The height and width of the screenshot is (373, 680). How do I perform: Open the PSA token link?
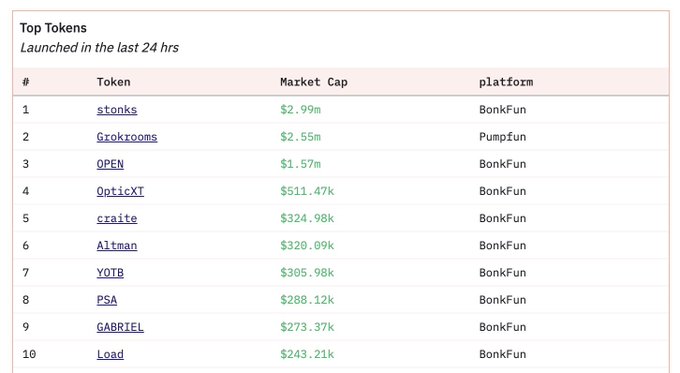coord(107,300)
